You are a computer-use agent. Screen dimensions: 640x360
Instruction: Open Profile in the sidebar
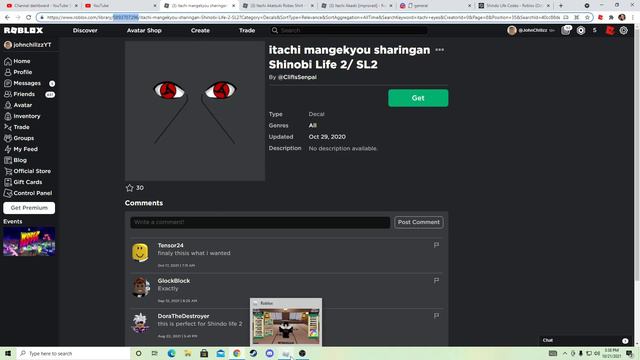[18, 72]
